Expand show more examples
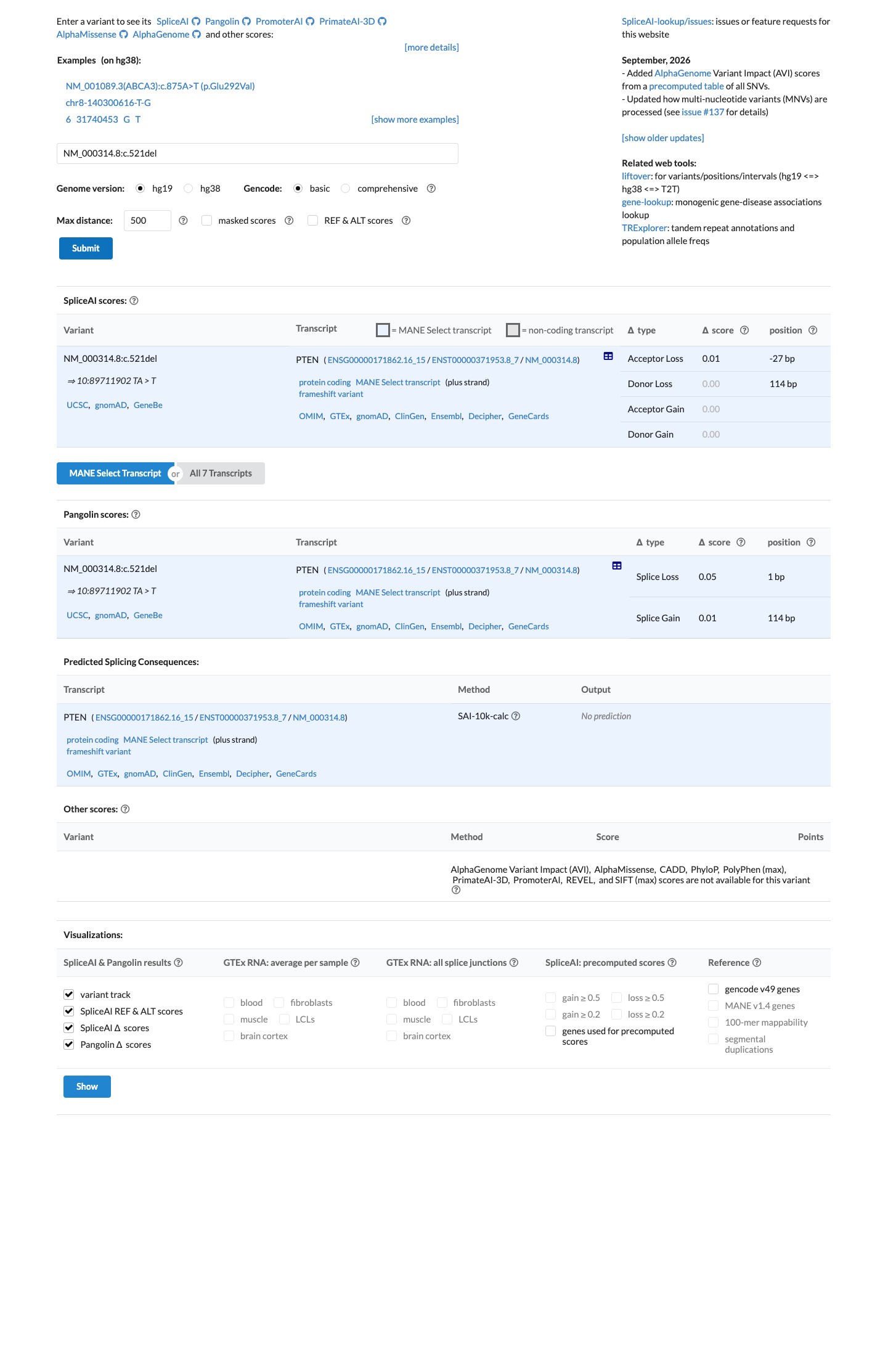The width and height of the screenshot is (896, 1356). (x=415, y=120)
